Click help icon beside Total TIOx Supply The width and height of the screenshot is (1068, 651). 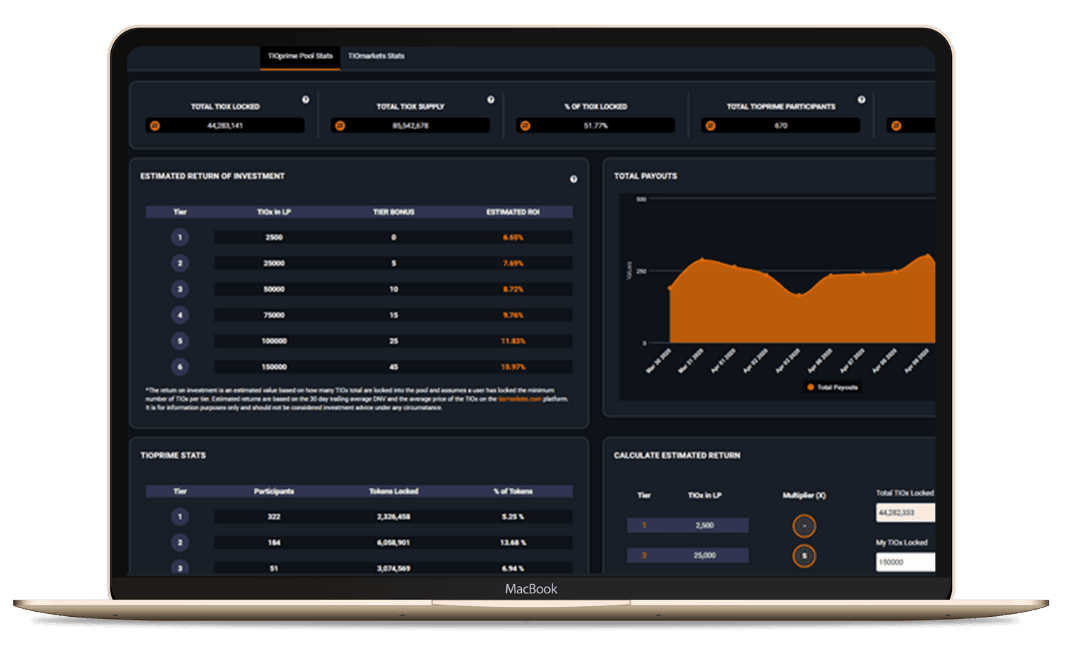(x=490, y=100)
